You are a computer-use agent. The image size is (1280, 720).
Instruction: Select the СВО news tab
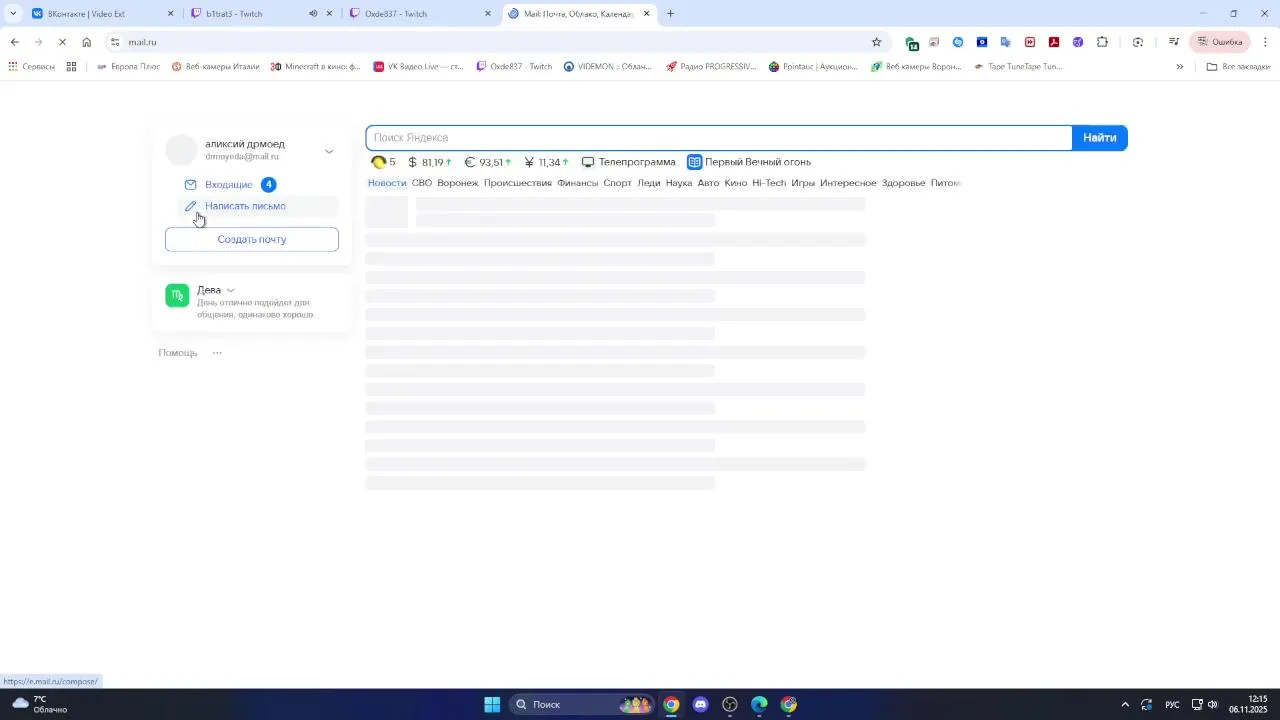tap(422, 183)
